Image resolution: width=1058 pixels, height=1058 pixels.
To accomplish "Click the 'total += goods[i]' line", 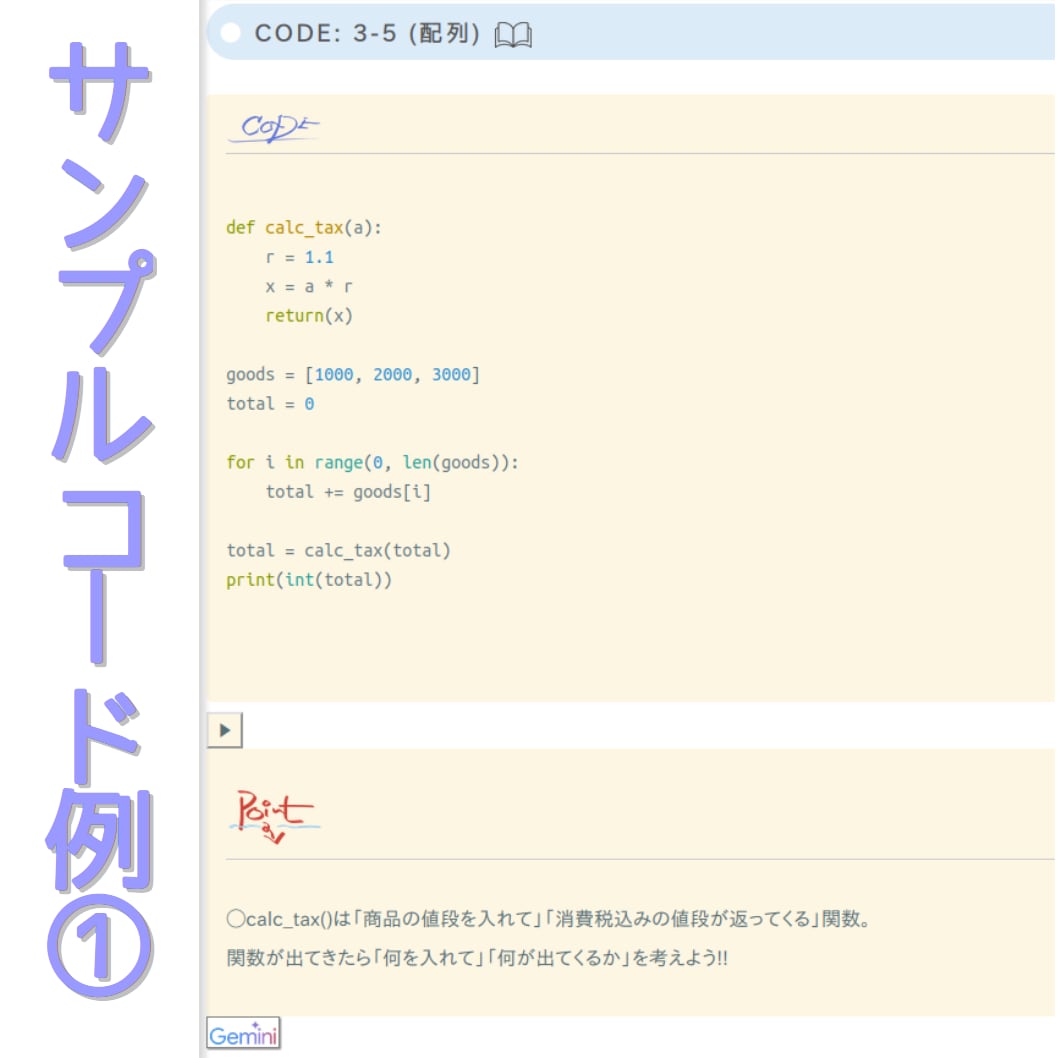I will coord(348,492).
